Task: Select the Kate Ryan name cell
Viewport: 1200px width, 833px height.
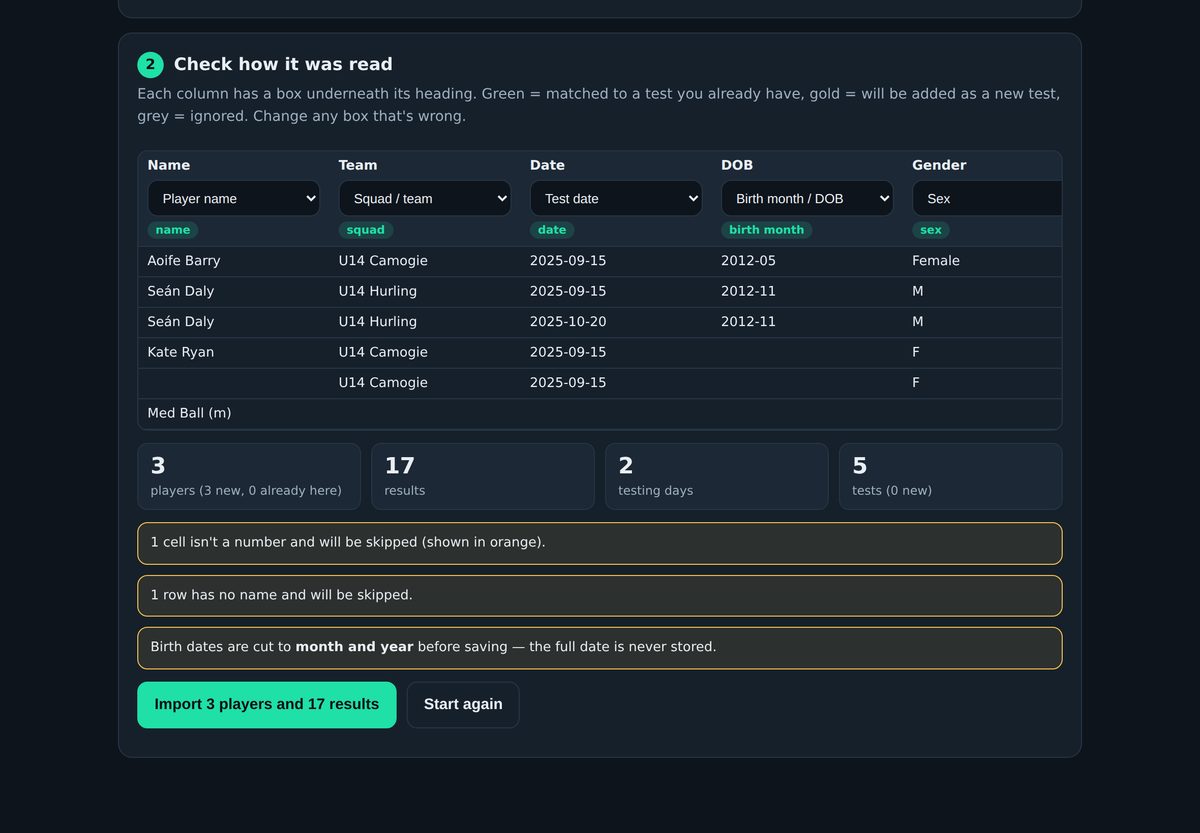Action: click(234, 352)
